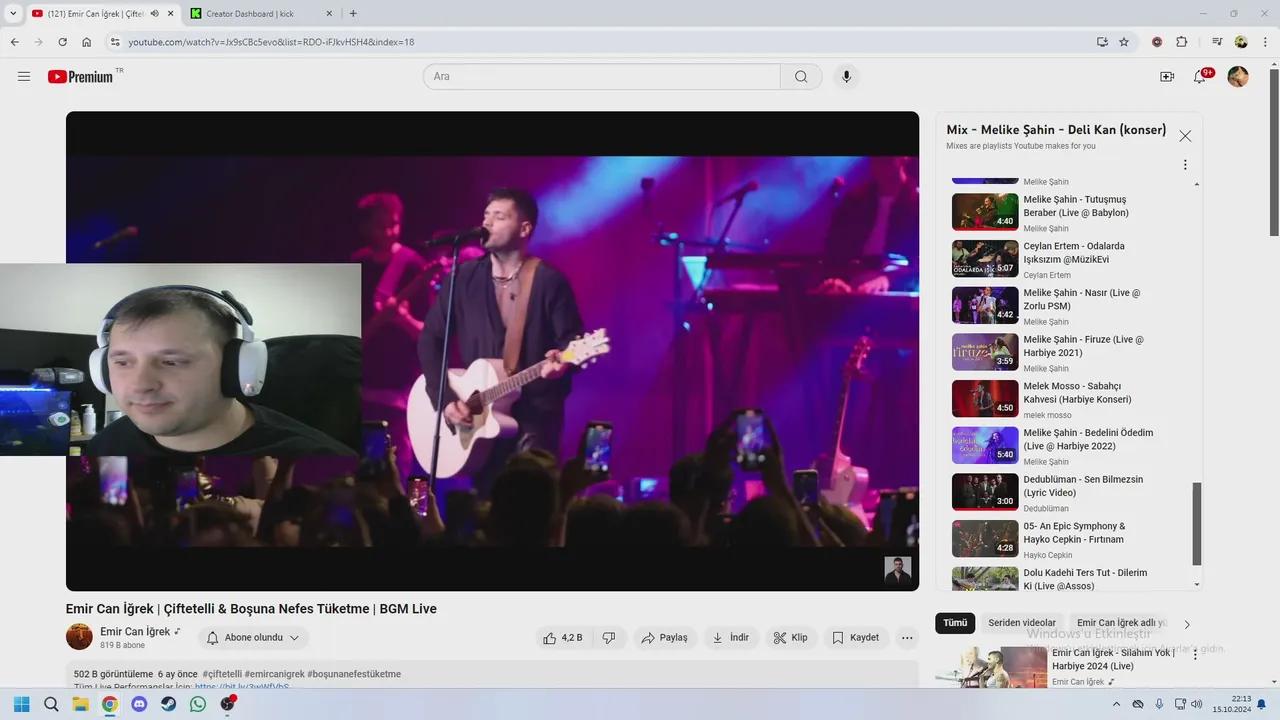Expand the Abone olundu subscription dropdown
Screen dimensions: 1280x720
254,638
